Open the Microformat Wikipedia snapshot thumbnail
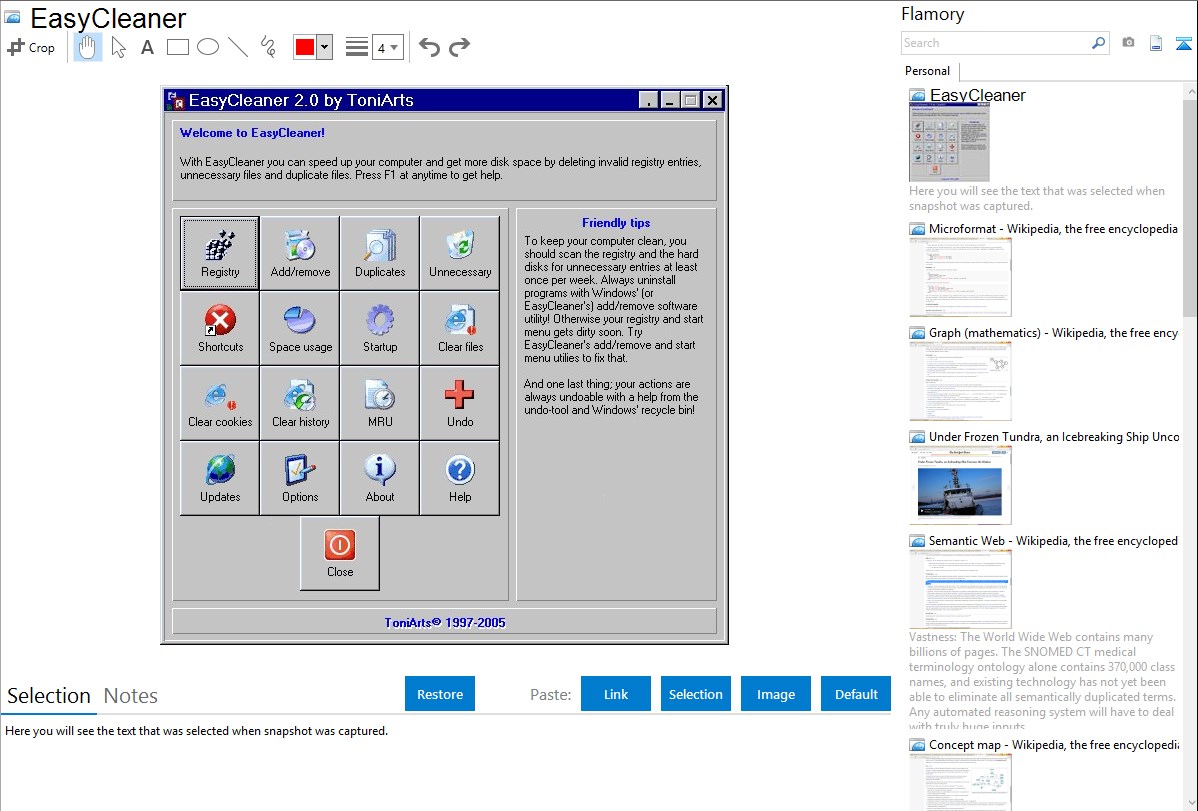This screenshot has width=1198, height=811. [x=960, y=277]
